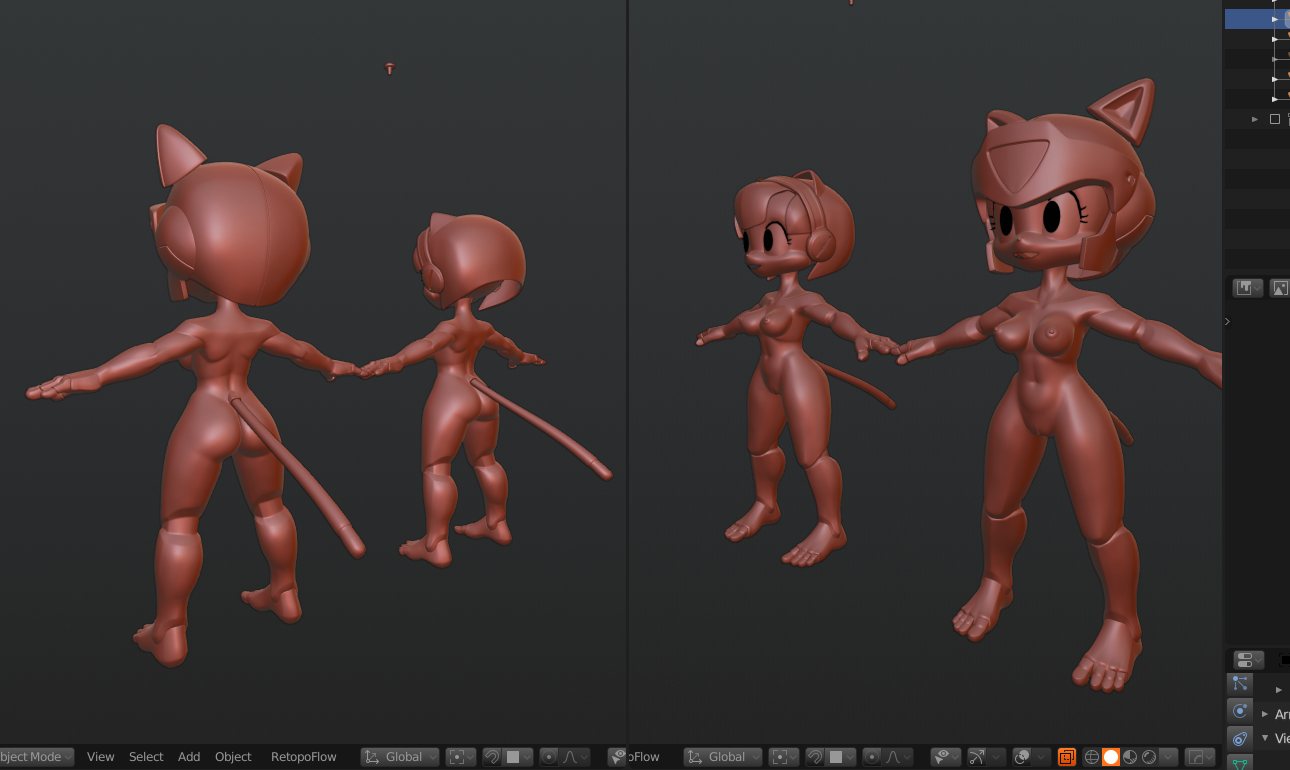Open snap element options in left viewport header

(x=518, y=757)
